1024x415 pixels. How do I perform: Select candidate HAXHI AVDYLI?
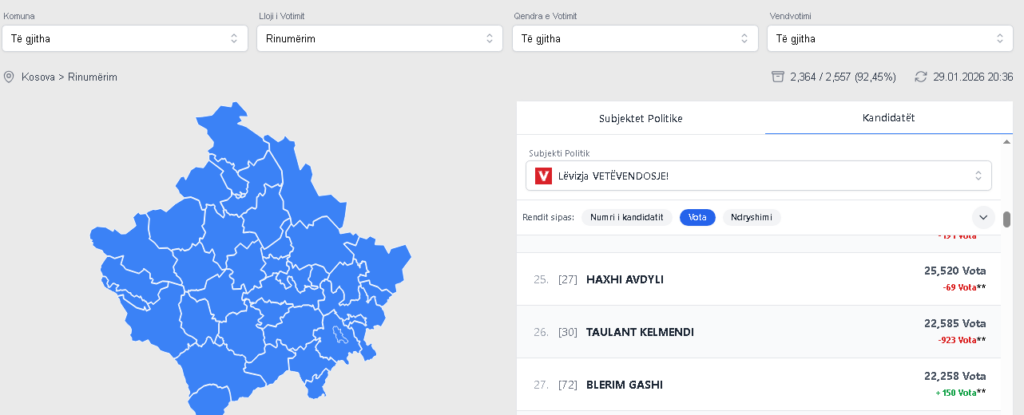point(625,279)
